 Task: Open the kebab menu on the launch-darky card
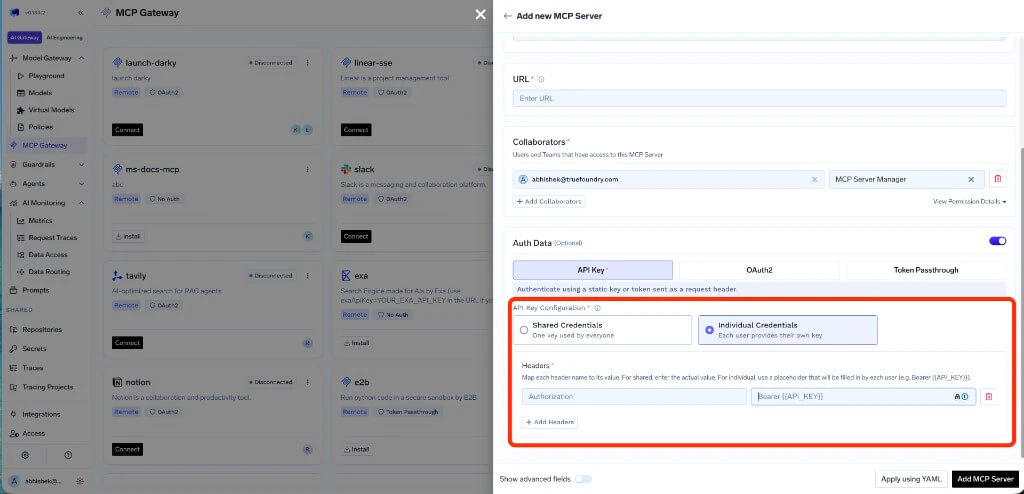point(308,63)
